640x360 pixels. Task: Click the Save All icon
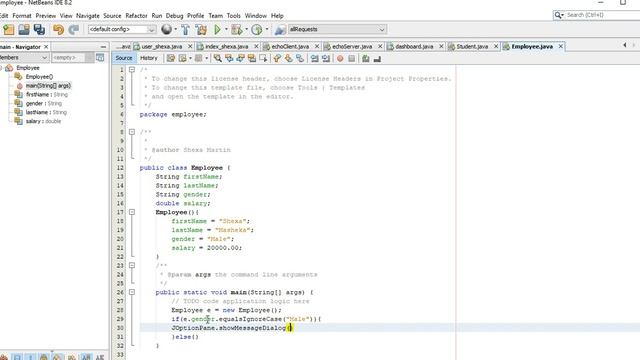pos(39,29)
